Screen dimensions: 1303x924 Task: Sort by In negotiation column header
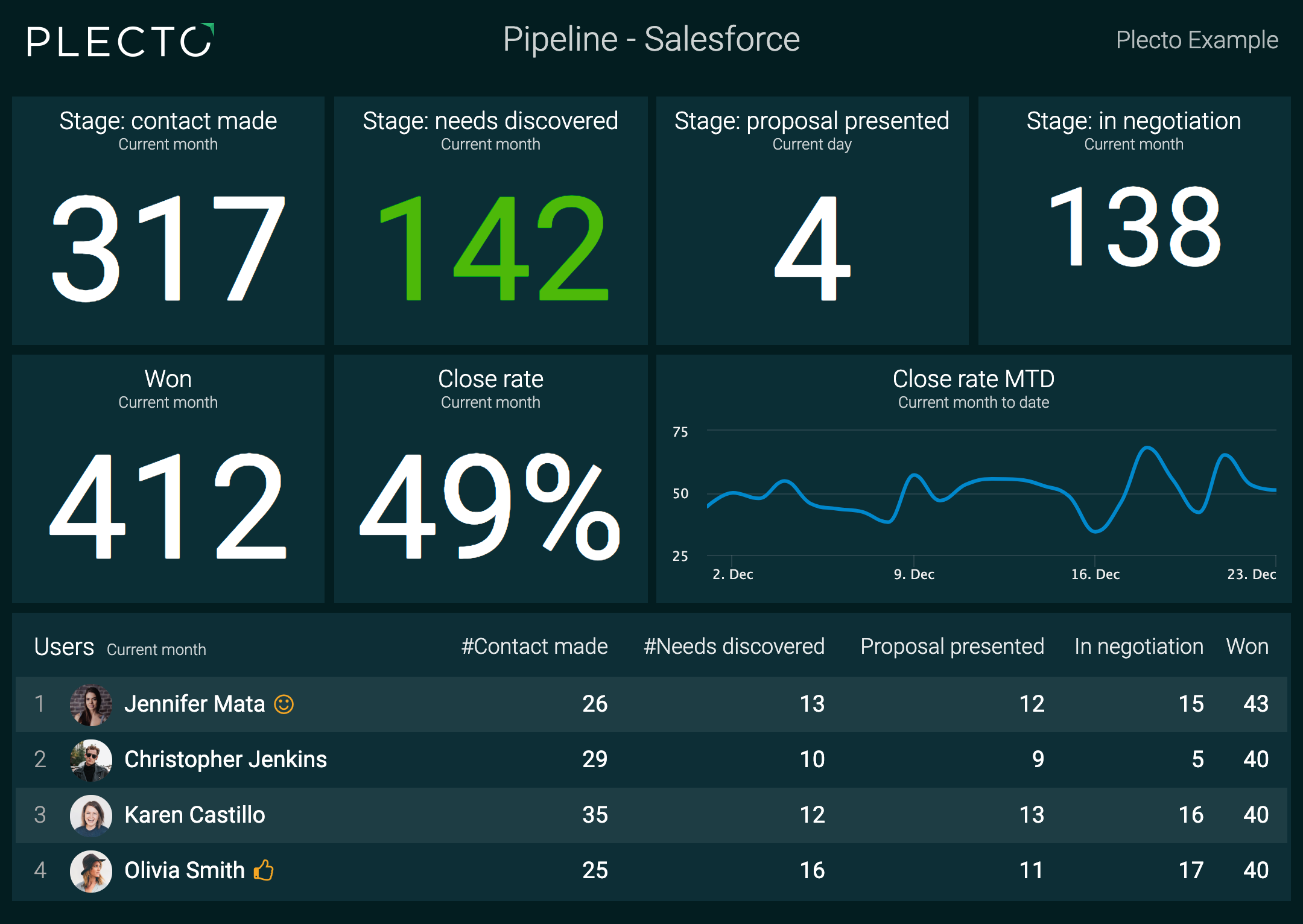(x=1139, y=647)
